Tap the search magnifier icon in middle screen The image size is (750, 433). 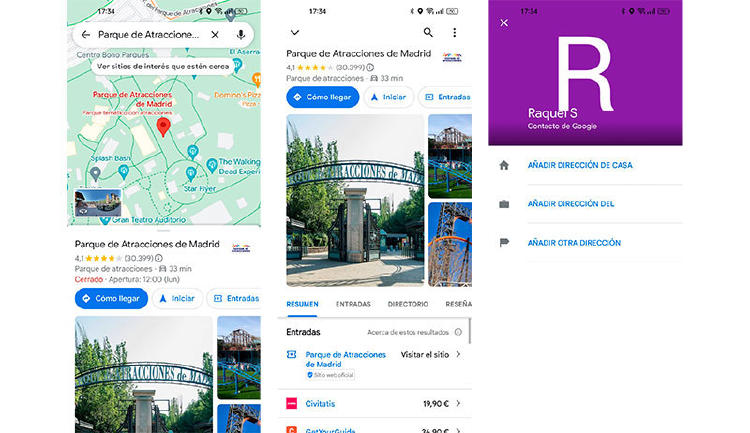[x=428, y=33]
